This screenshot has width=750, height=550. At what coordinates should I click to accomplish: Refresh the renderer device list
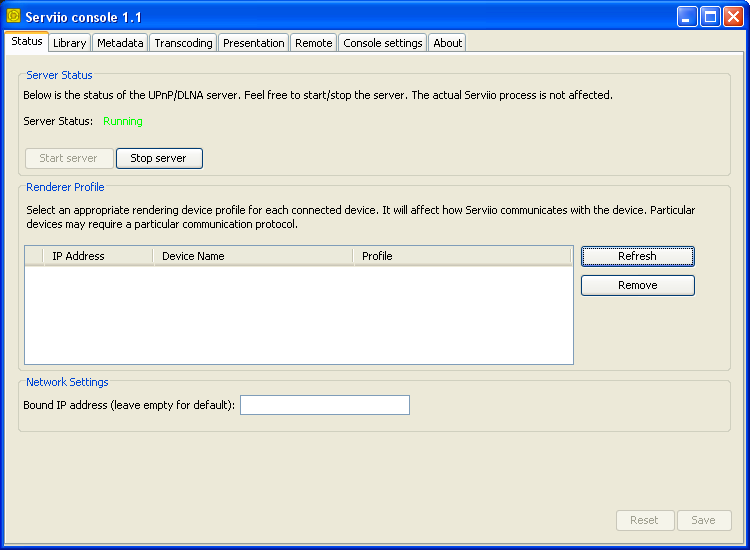(637, 256)
